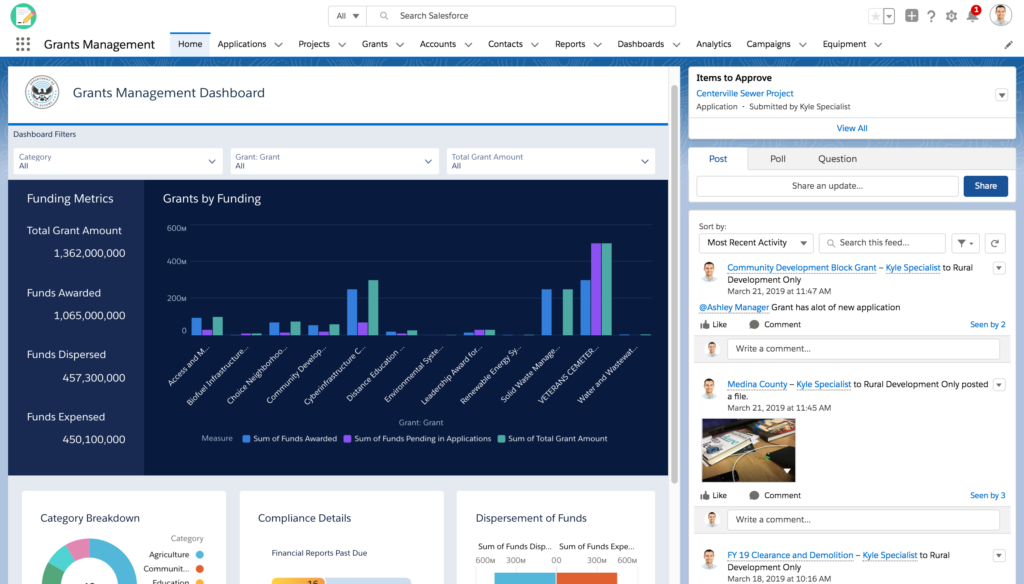Like the Community Development Block Grant post

(x=713, y=325)
